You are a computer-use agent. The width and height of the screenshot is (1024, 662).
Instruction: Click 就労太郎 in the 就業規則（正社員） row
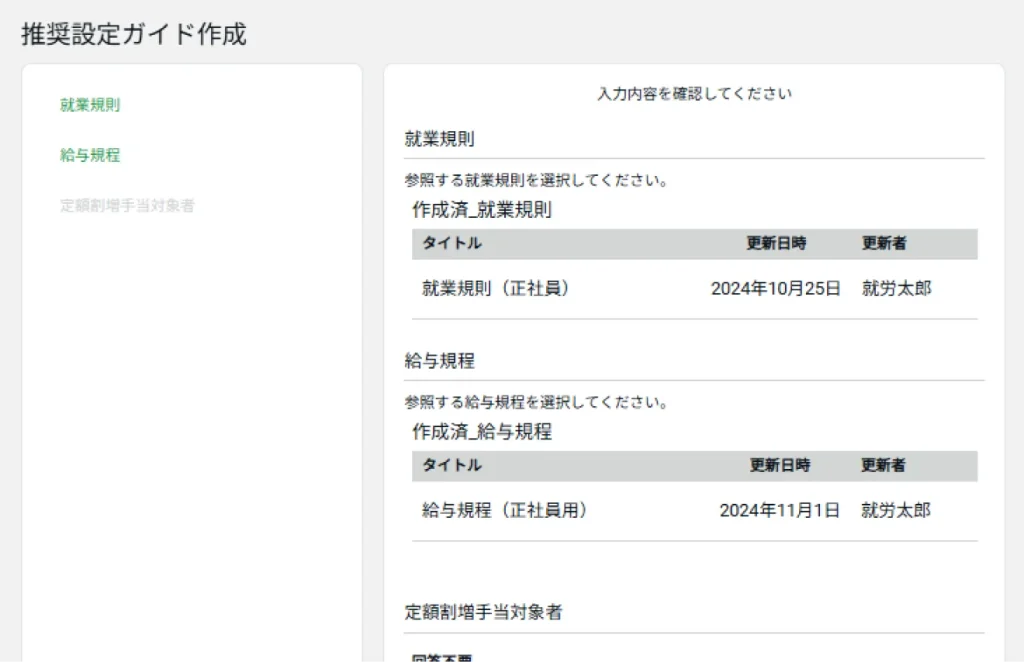(896, 289)
